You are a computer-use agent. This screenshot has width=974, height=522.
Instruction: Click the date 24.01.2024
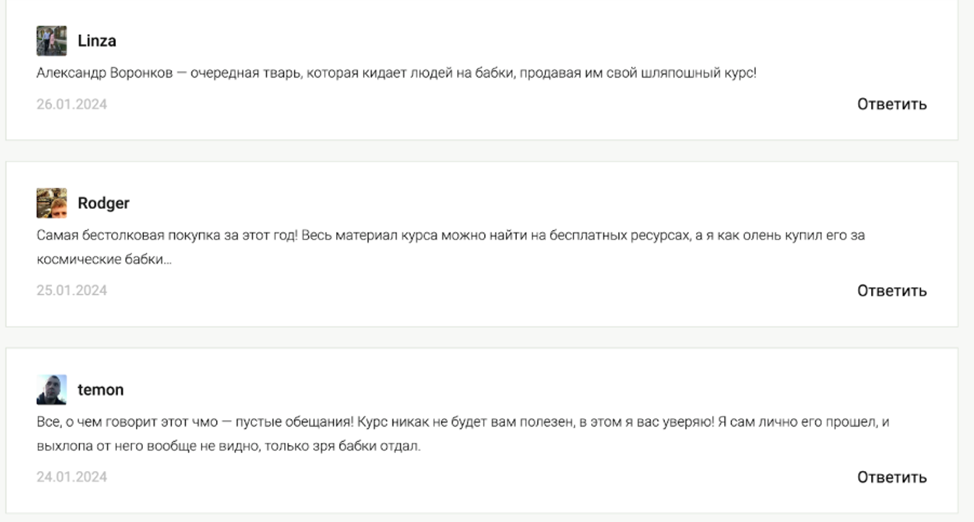[x=71, y=477]
